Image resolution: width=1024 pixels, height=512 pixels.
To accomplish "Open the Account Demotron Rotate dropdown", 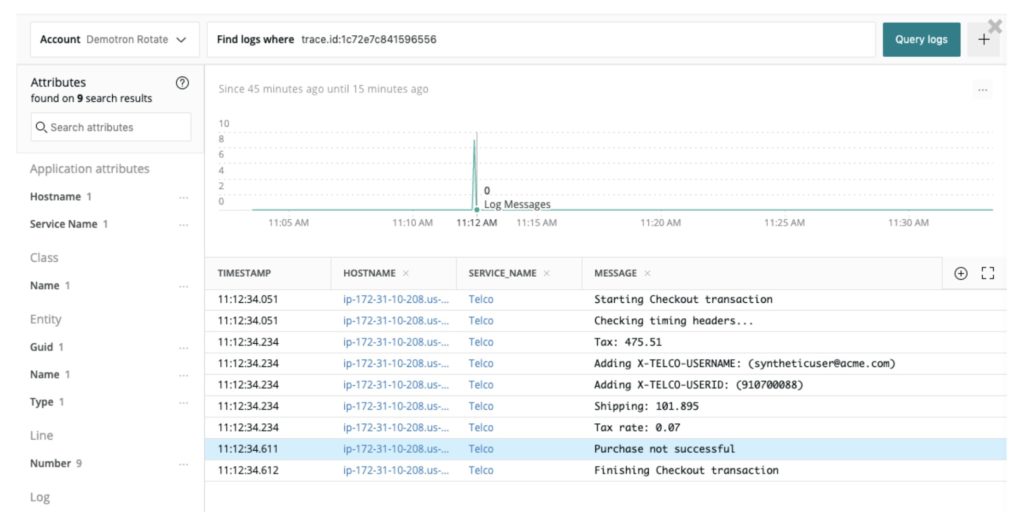I will coord(114,39).
